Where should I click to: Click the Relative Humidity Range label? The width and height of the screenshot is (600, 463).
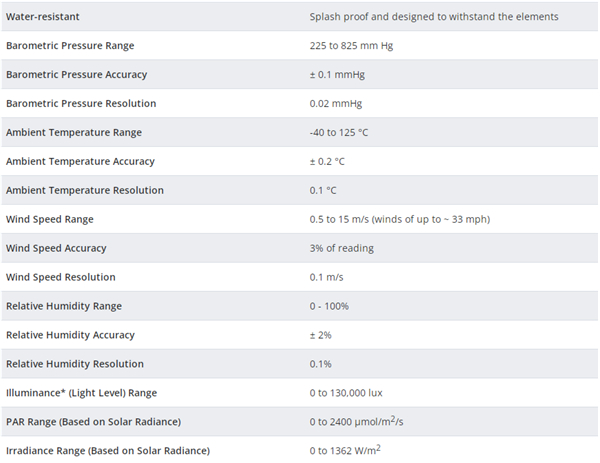coord(64,306)
